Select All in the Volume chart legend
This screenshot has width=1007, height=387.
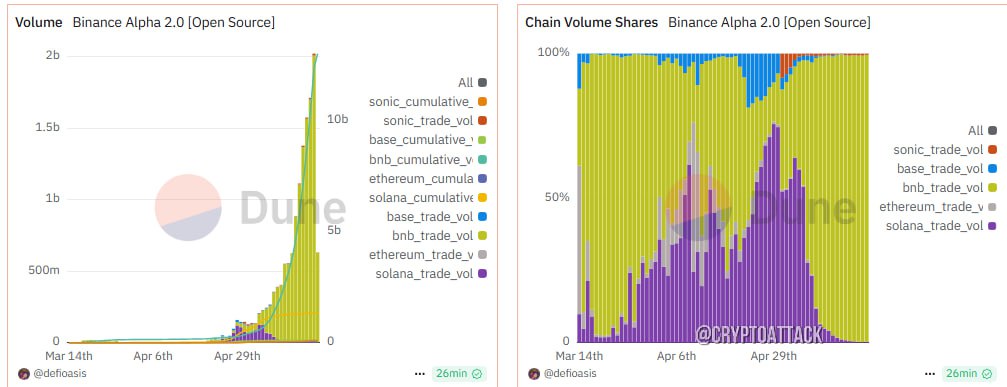(x=472, y=83)
